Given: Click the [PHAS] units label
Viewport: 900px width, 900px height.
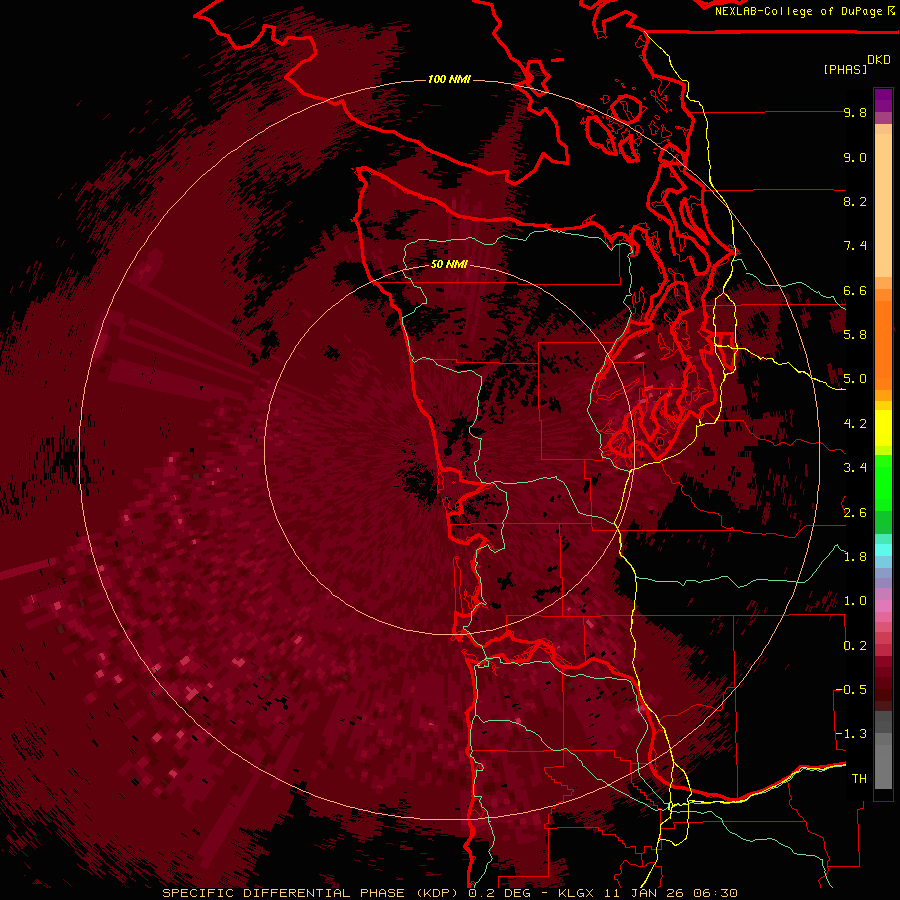Looking at the screenshot, I should (845, 69).
